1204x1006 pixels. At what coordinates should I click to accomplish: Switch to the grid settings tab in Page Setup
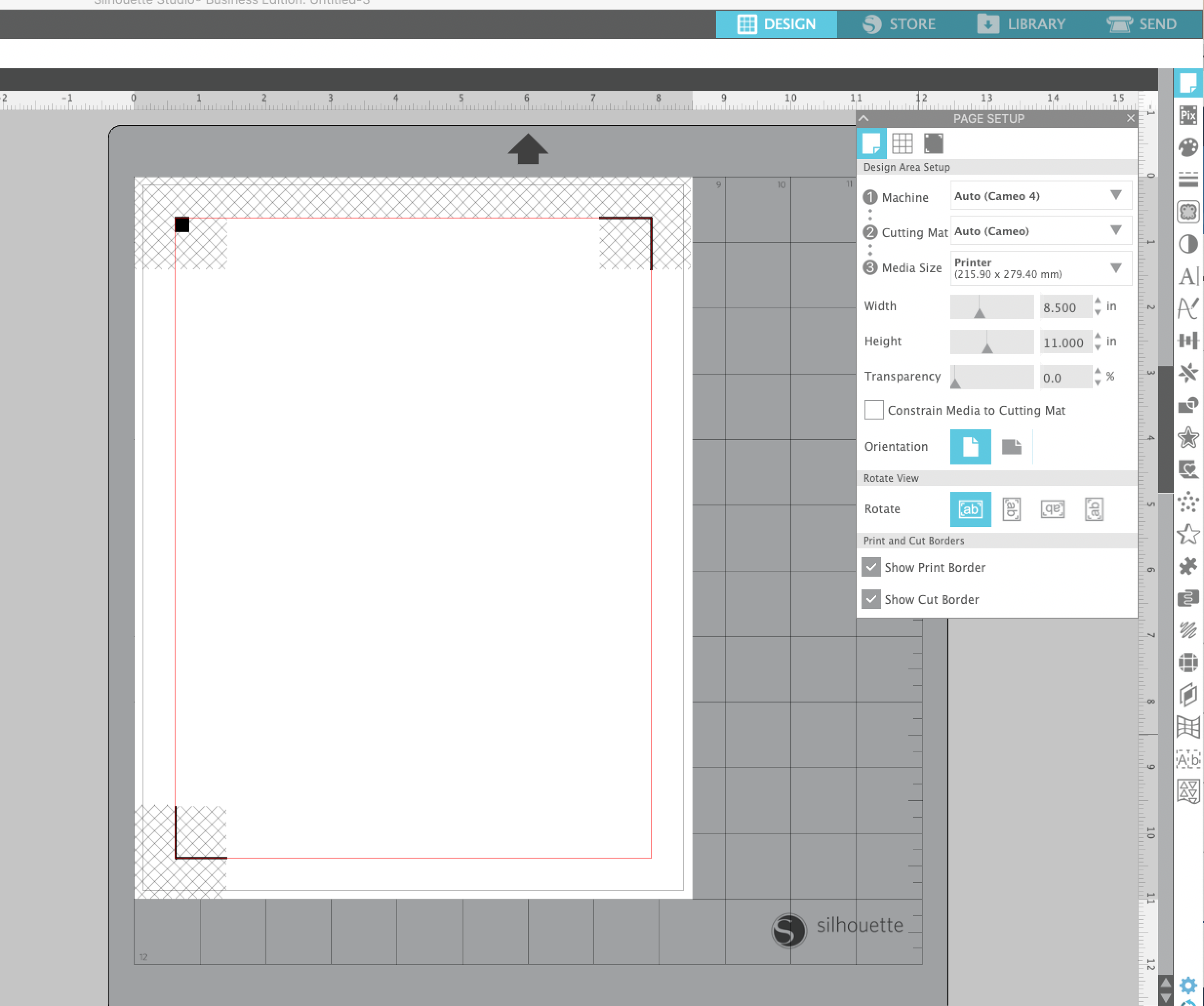pyautogui.click(x=903, y=143)
